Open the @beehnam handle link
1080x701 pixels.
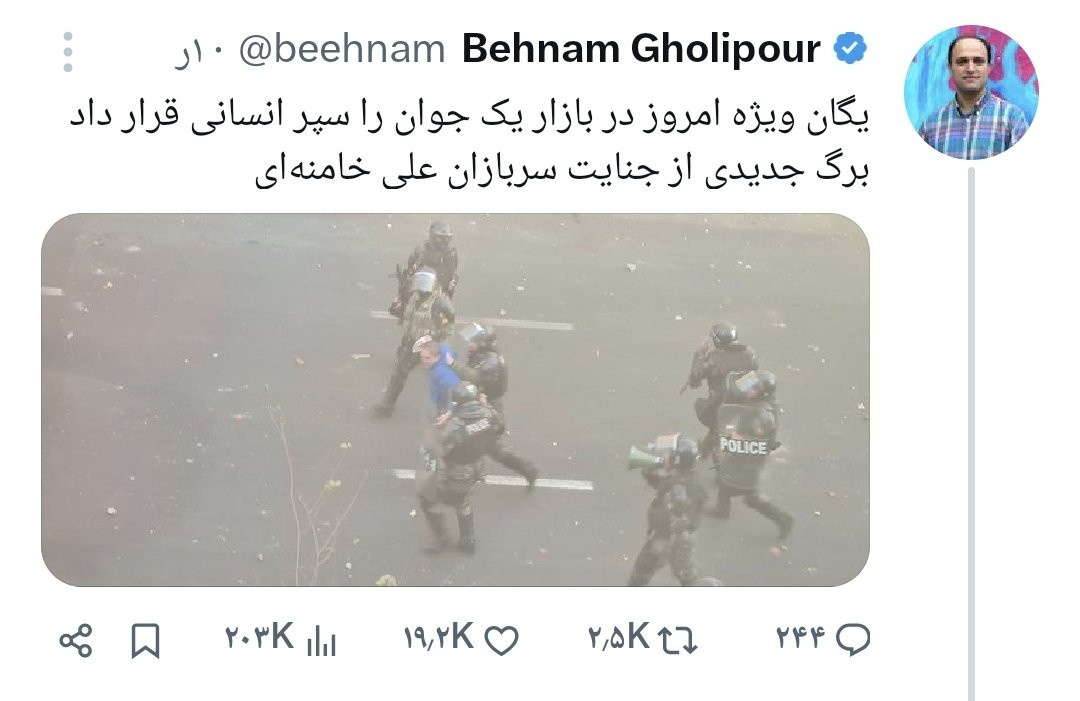tap(342, 50)
